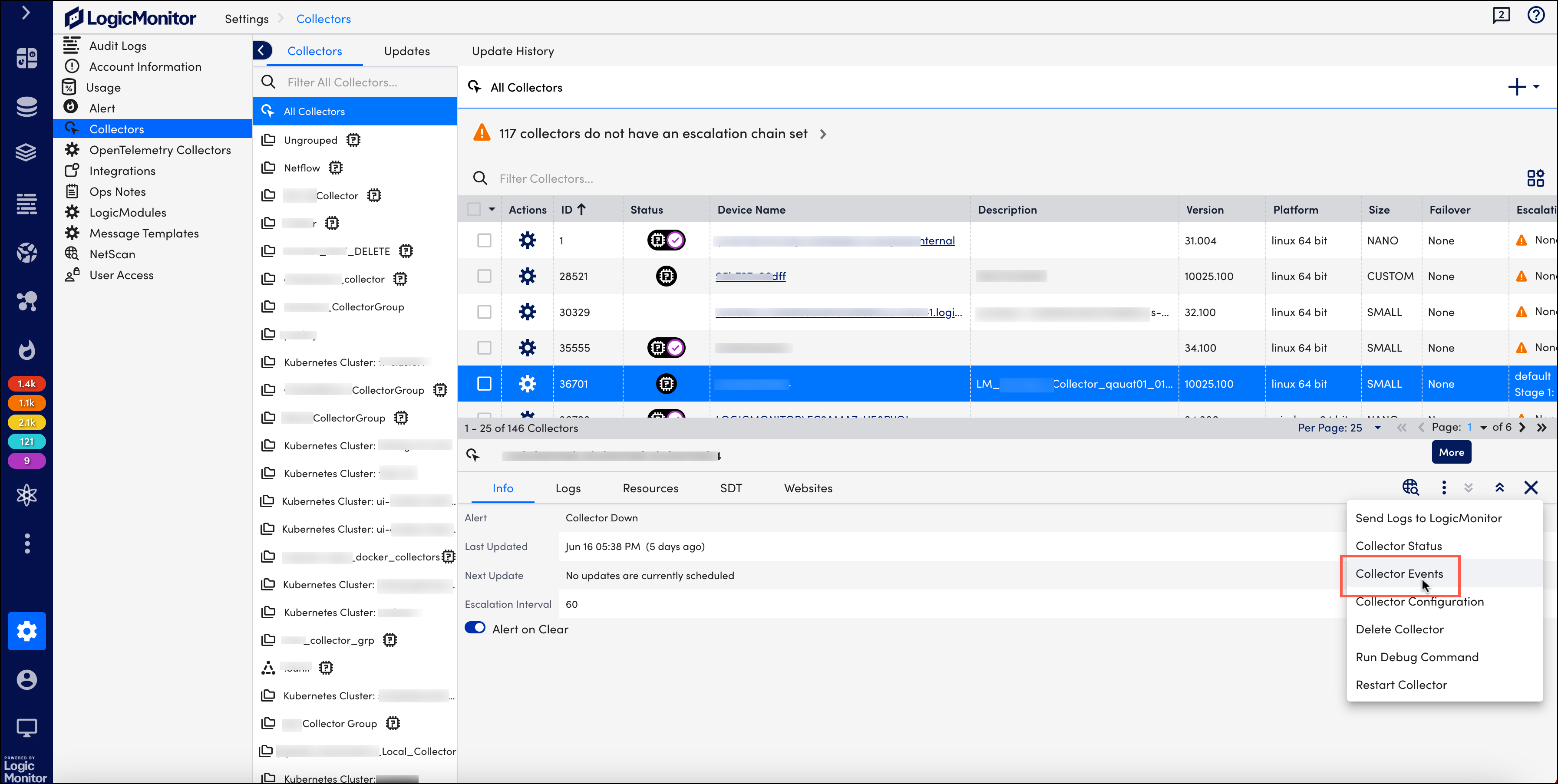Screen dimensions: 1558x784
Task: Open the table column settings icon
Action: pyautogui.click(x=1535, y=178)
